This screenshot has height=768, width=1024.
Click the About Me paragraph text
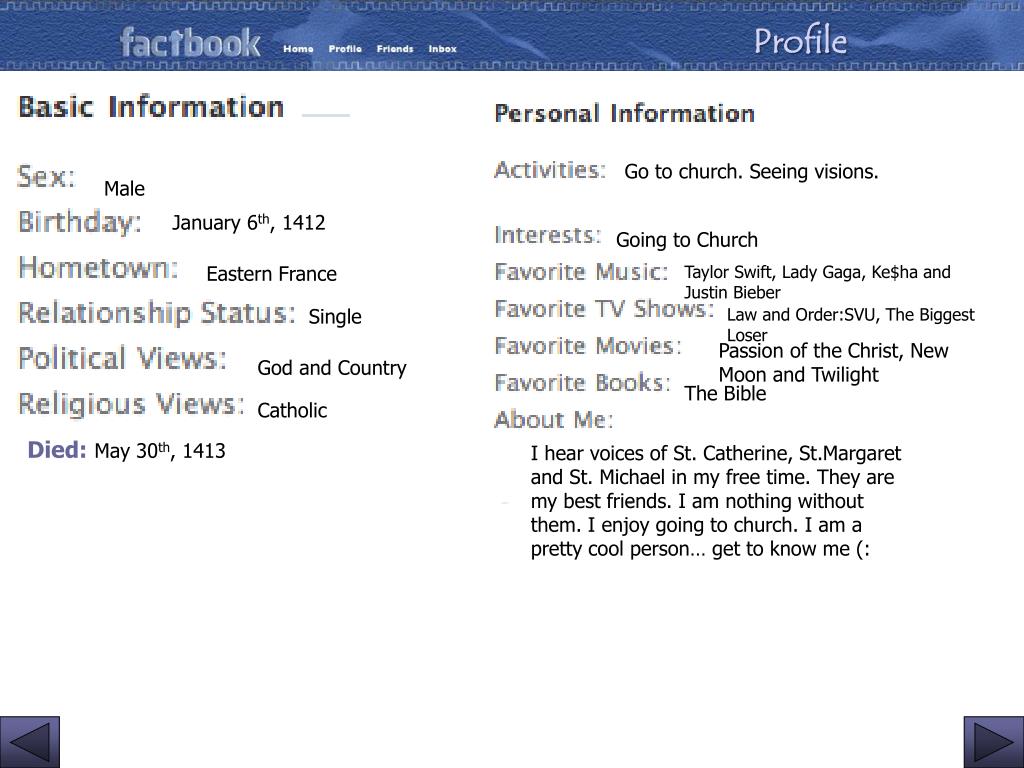tap(716, 501)
